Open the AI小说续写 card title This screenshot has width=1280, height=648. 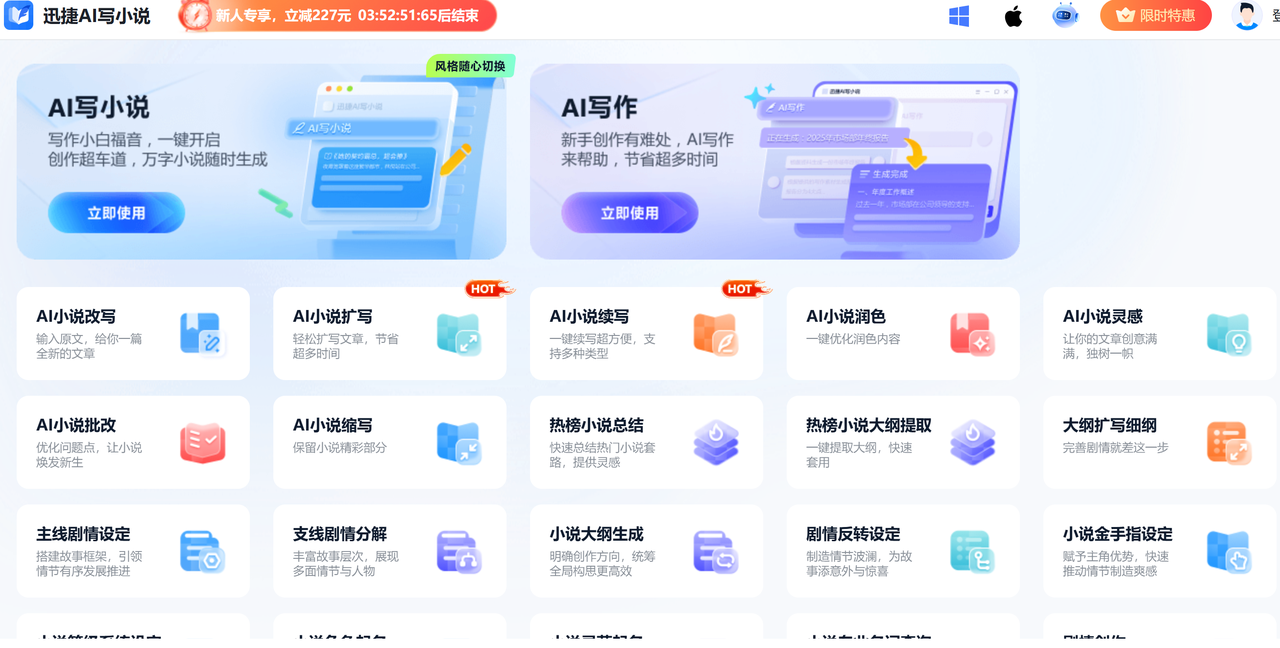pos(590,316)
